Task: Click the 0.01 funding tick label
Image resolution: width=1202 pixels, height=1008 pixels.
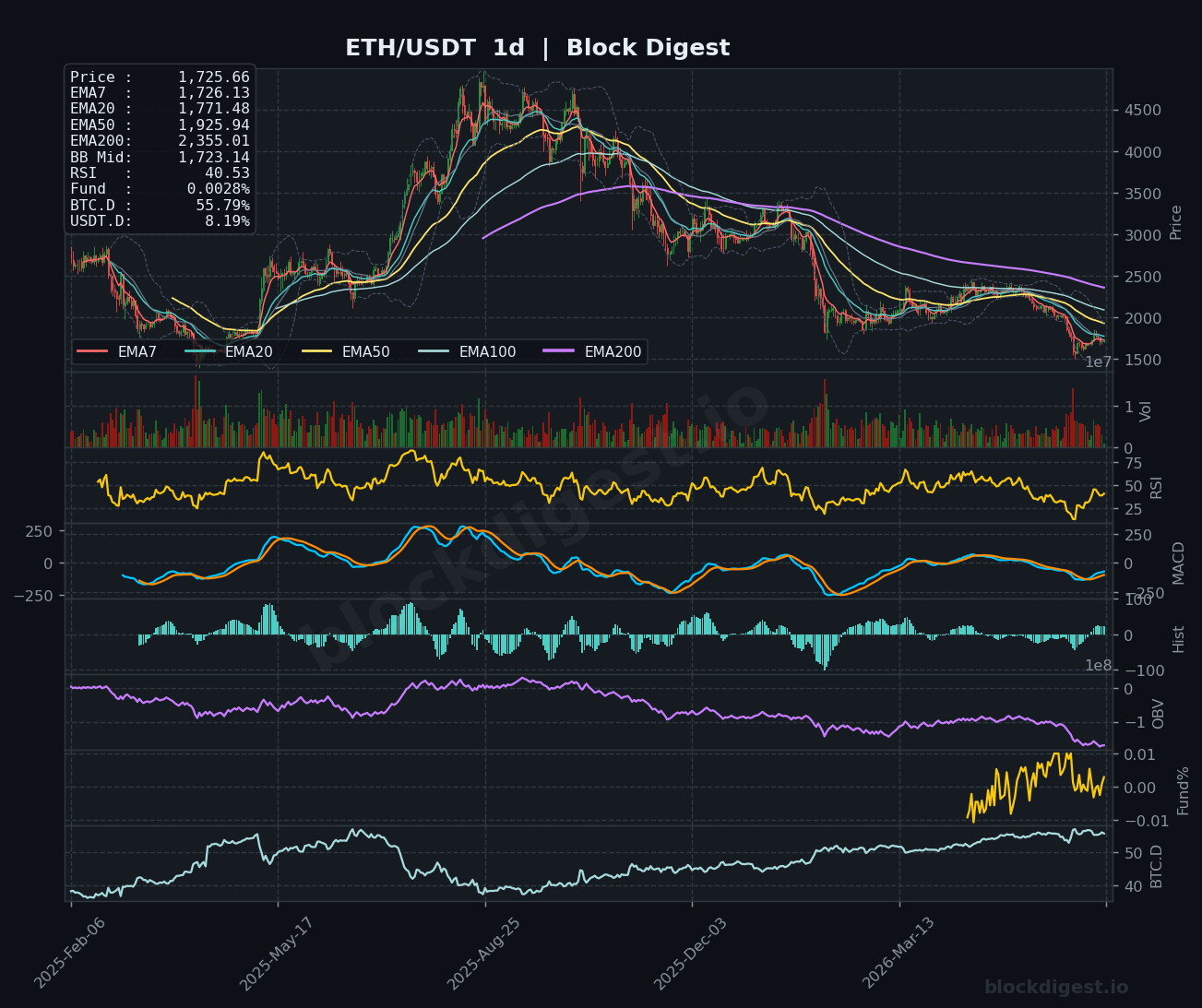Action: pos(1140,755)
